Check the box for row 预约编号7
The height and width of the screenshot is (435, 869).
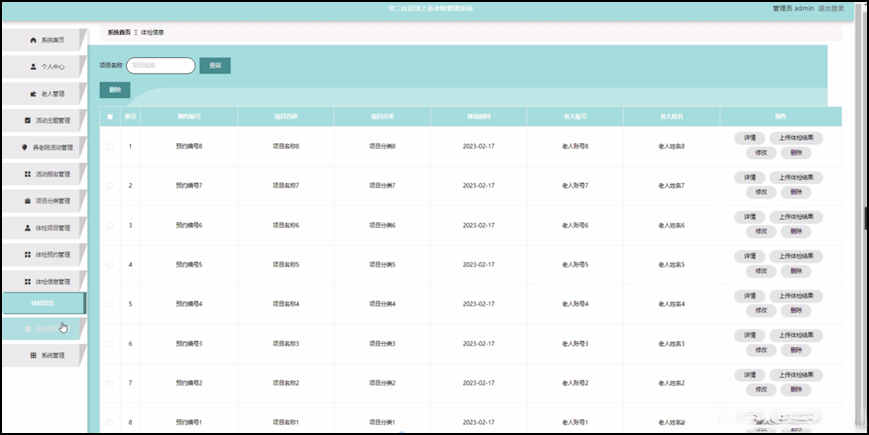point(110,186)
